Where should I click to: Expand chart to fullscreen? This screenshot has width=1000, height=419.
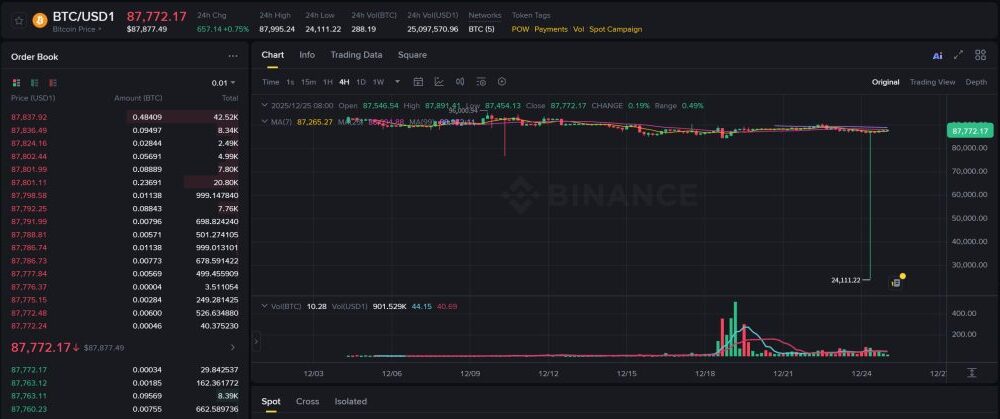[x=959, y=55]
